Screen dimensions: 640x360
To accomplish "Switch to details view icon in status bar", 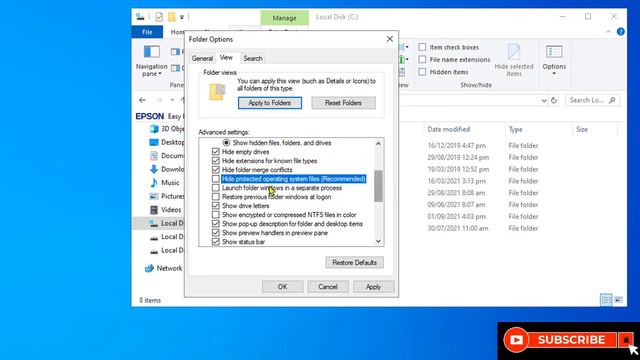I will [606, 300].
